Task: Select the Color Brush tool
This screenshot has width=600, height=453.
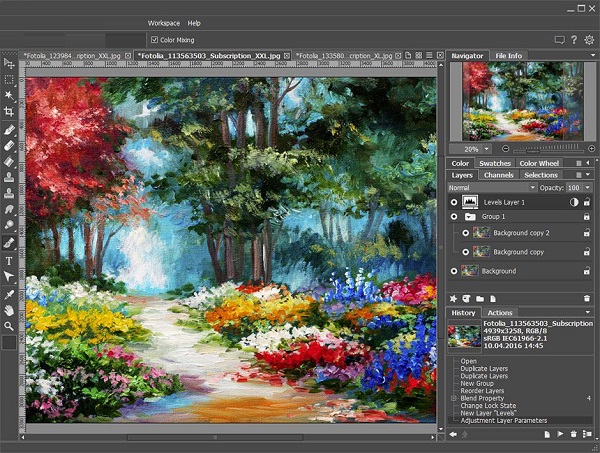Action: pyautogui.click(x=9, y=130)
